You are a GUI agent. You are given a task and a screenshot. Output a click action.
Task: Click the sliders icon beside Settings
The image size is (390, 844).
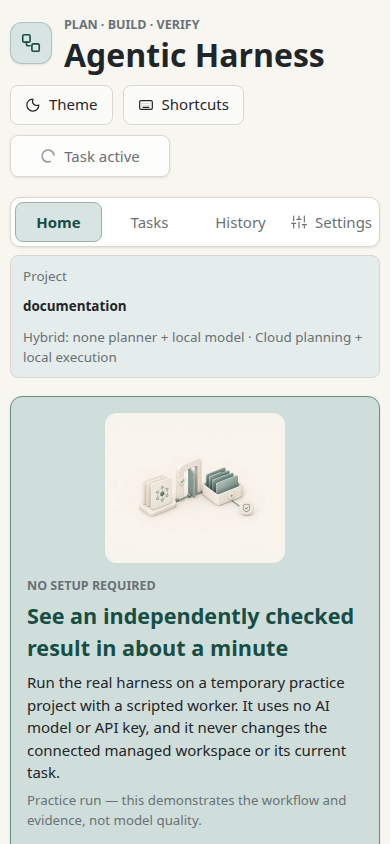(x=299, y=222)
